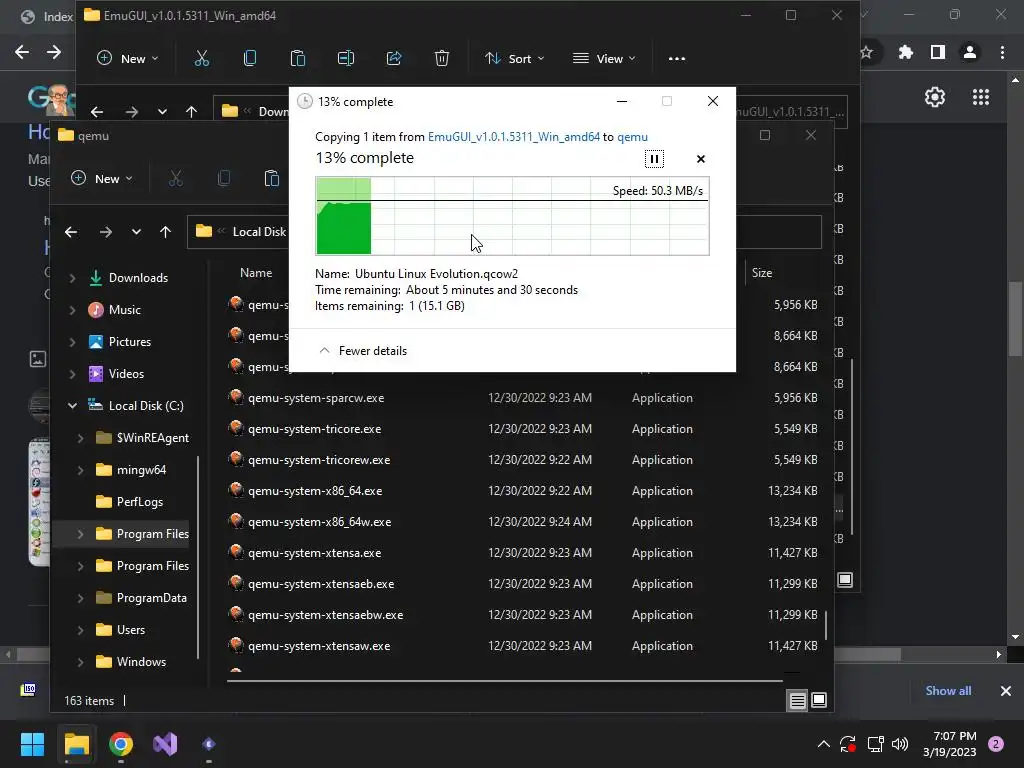Select Music in the navigation pane
This screenshot has width=1024, height=768.
coord(124,310)
